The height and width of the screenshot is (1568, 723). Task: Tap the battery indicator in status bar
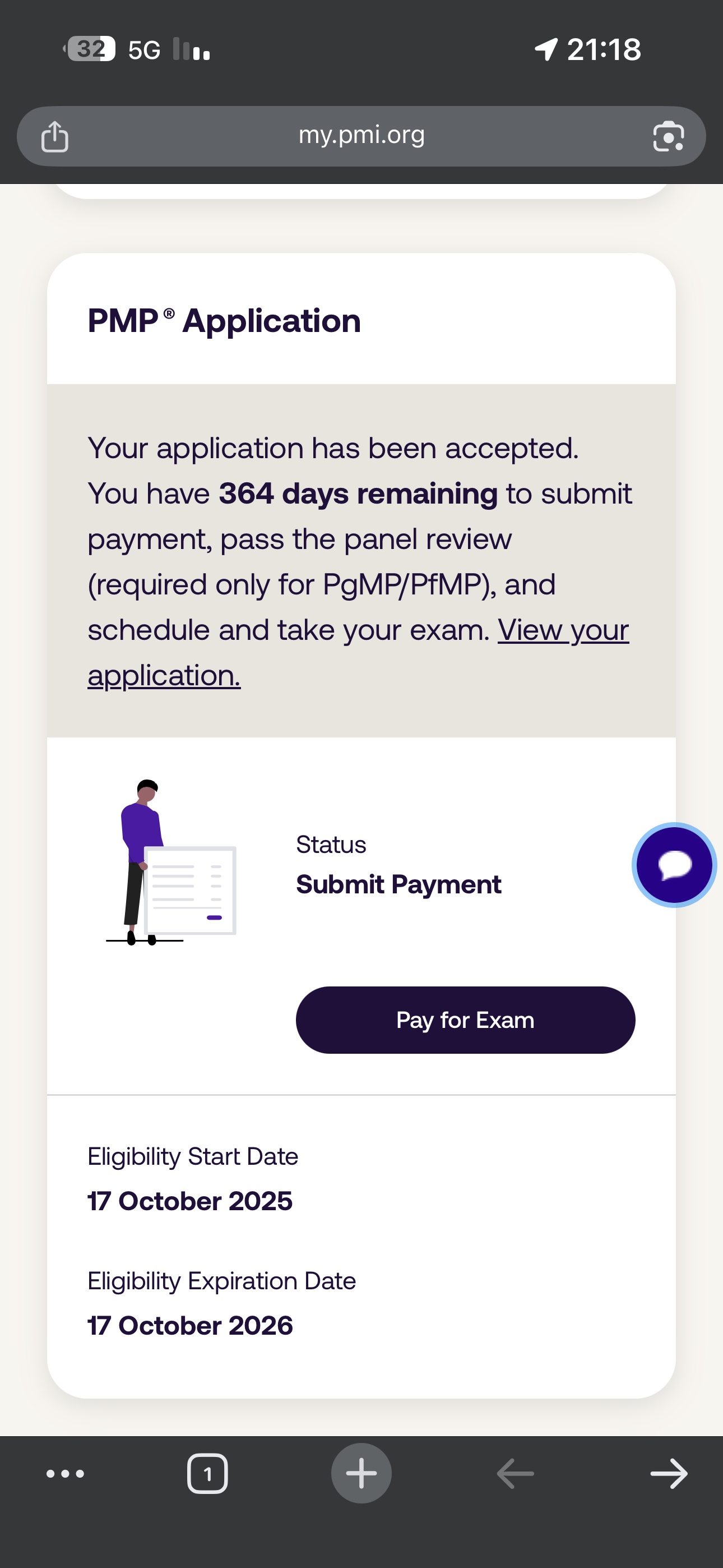[x=90, y=49]
